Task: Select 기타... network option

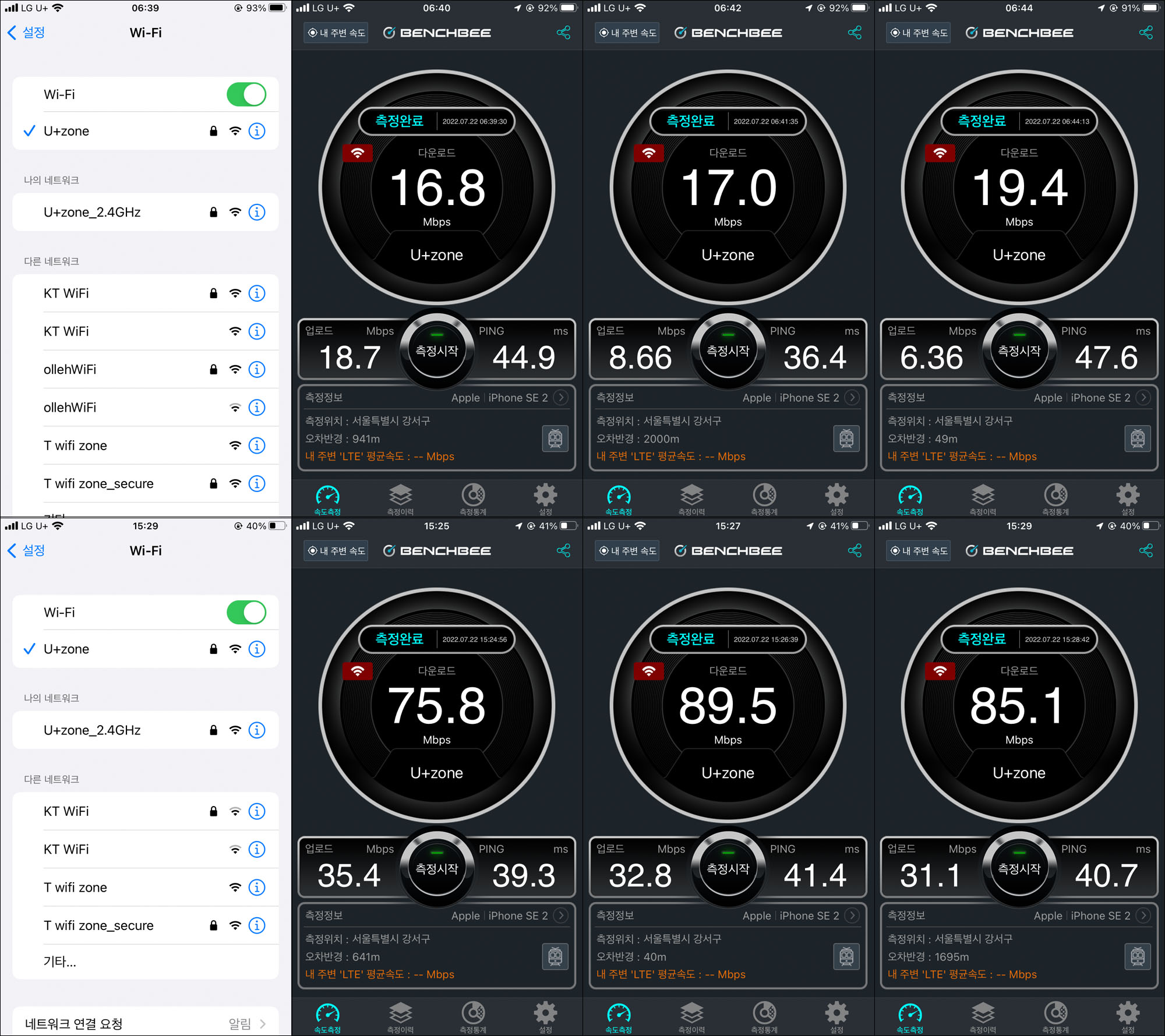Action: click(x=145, y=961)
